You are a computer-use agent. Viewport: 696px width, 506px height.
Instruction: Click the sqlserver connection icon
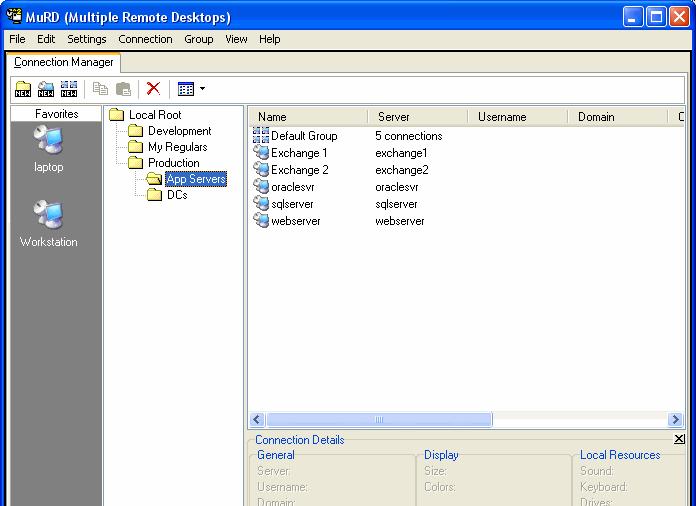pyautogui.click(x=261, y=203)
